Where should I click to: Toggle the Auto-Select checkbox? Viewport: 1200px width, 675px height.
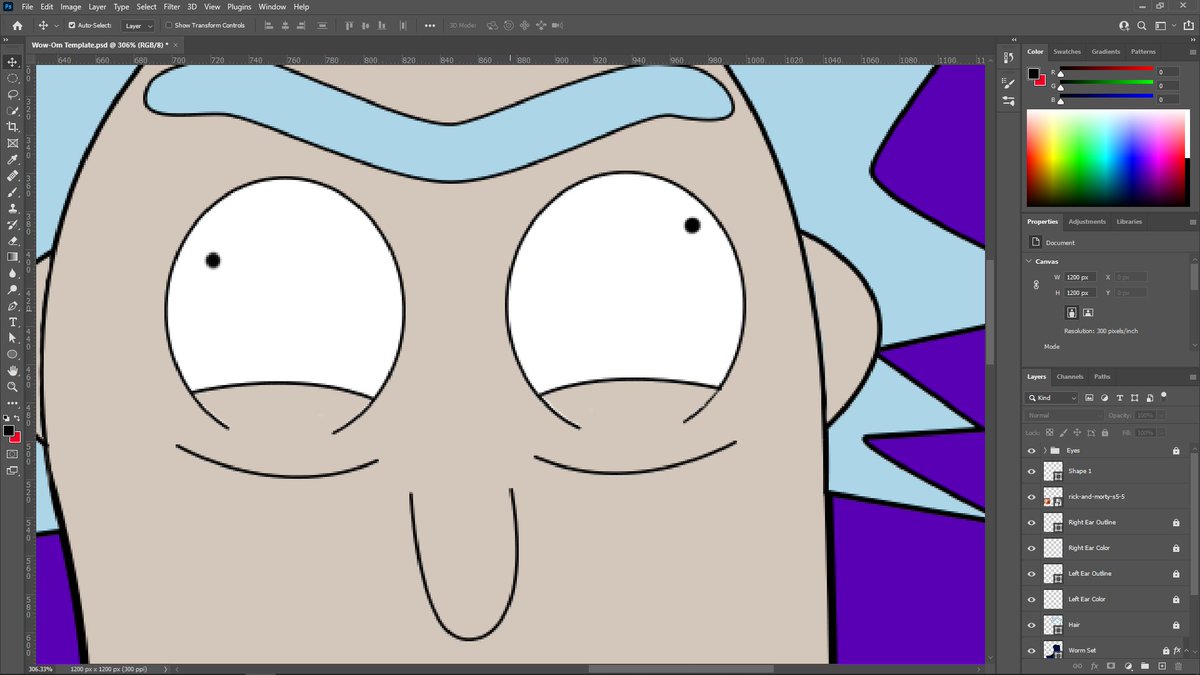point(71,25)
